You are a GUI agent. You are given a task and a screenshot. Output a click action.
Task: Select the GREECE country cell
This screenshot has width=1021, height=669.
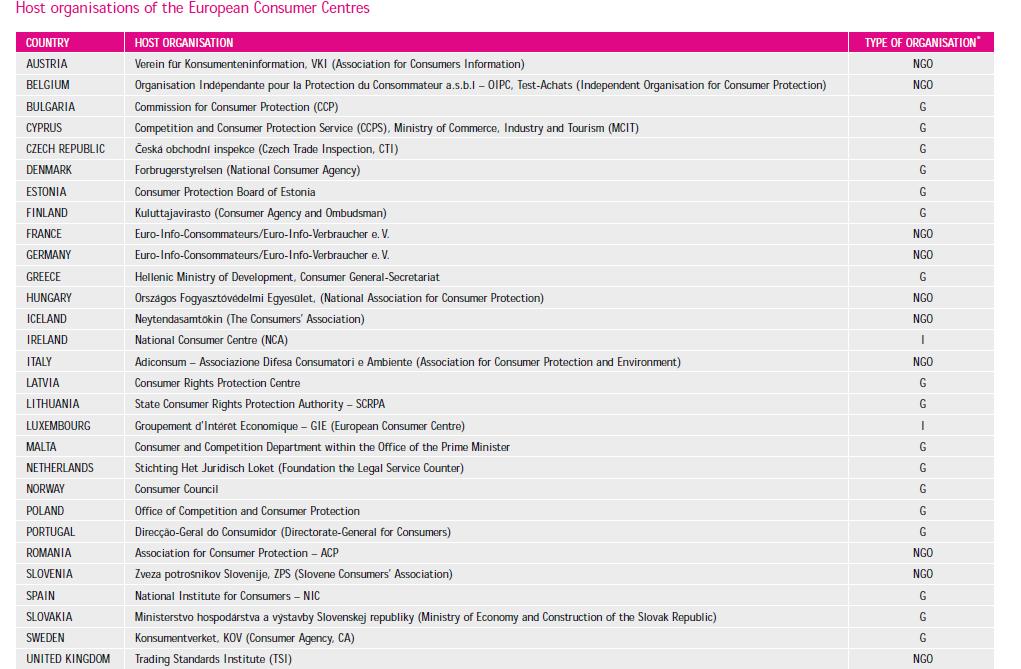[x=70, y=276]
